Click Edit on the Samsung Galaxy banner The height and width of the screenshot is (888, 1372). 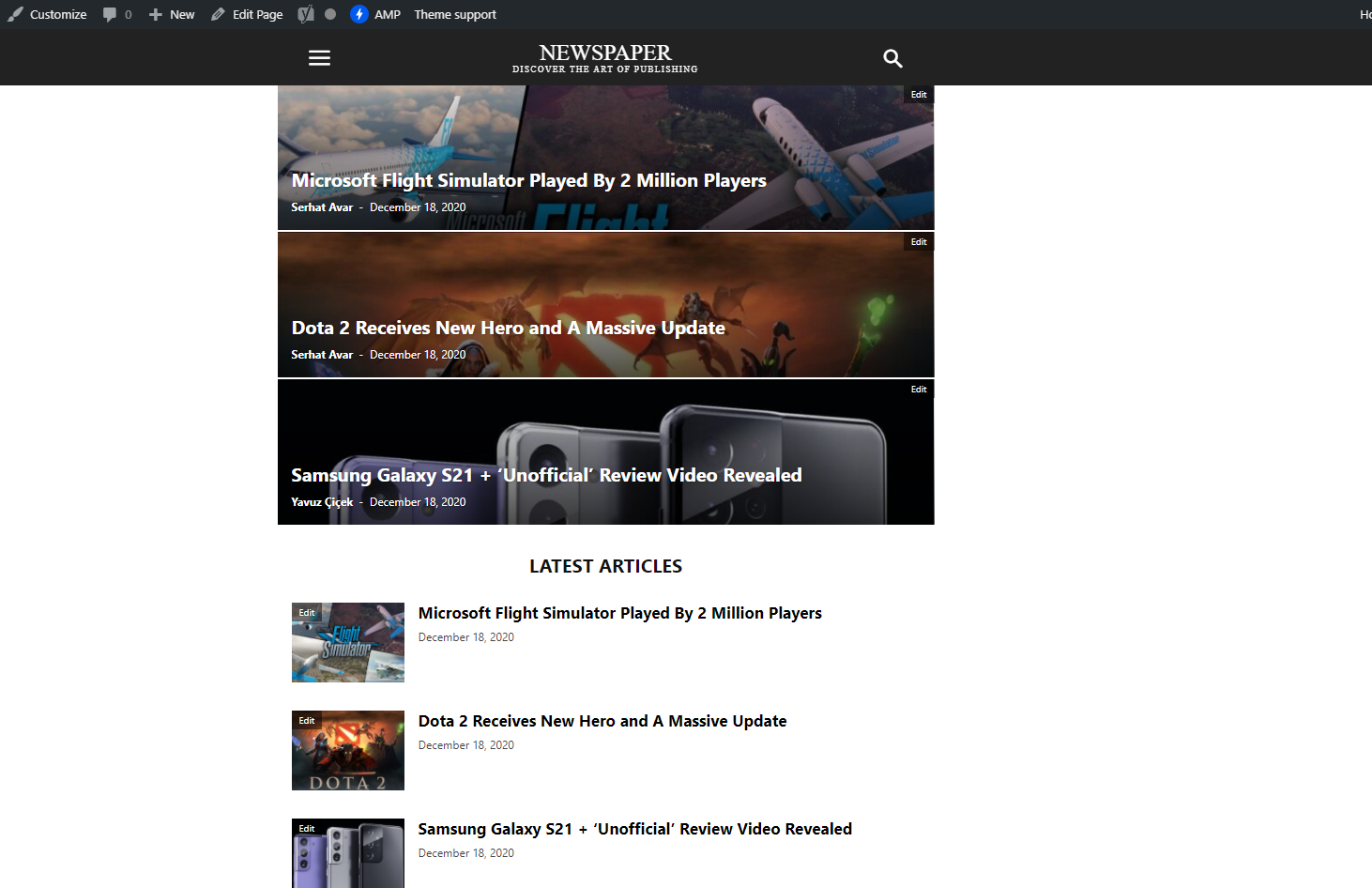click(x=919, y=390)
